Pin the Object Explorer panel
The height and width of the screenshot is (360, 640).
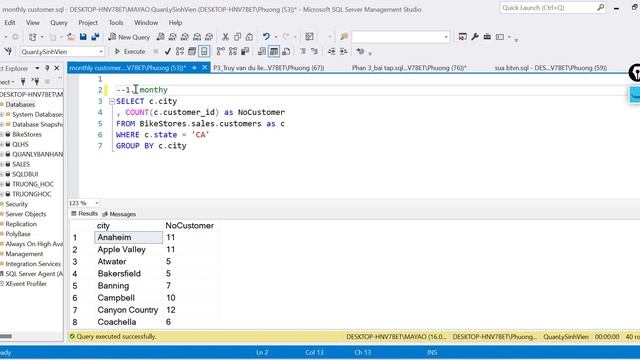coord(47,68)
